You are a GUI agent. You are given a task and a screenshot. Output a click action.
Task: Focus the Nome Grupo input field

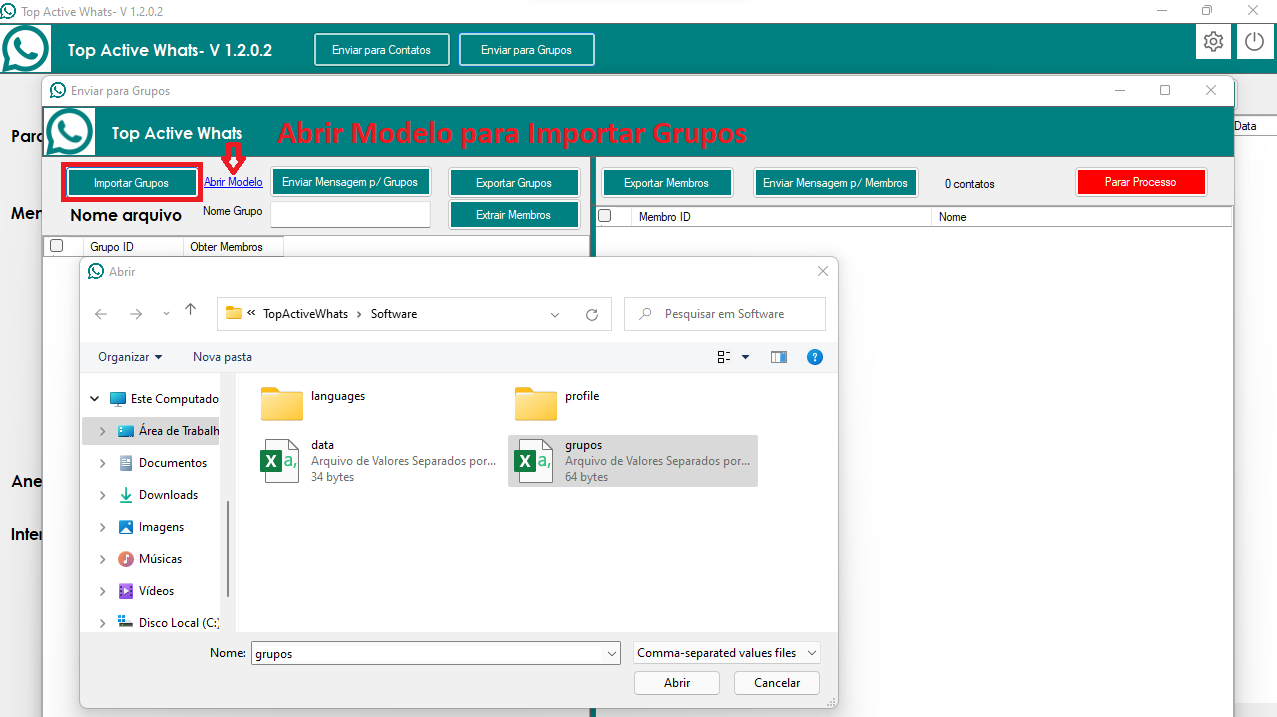point(350,214)
